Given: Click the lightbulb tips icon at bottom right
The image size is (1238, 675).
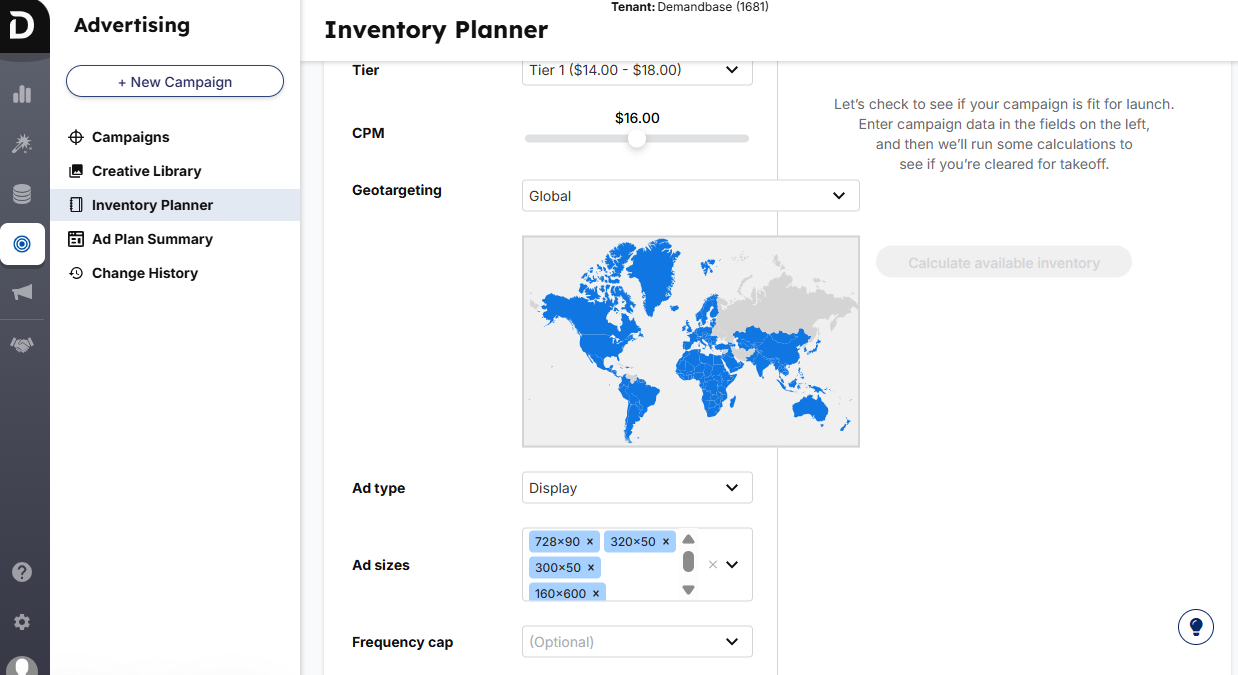Looking at the screenshot, I should [x=1195, y=626].
